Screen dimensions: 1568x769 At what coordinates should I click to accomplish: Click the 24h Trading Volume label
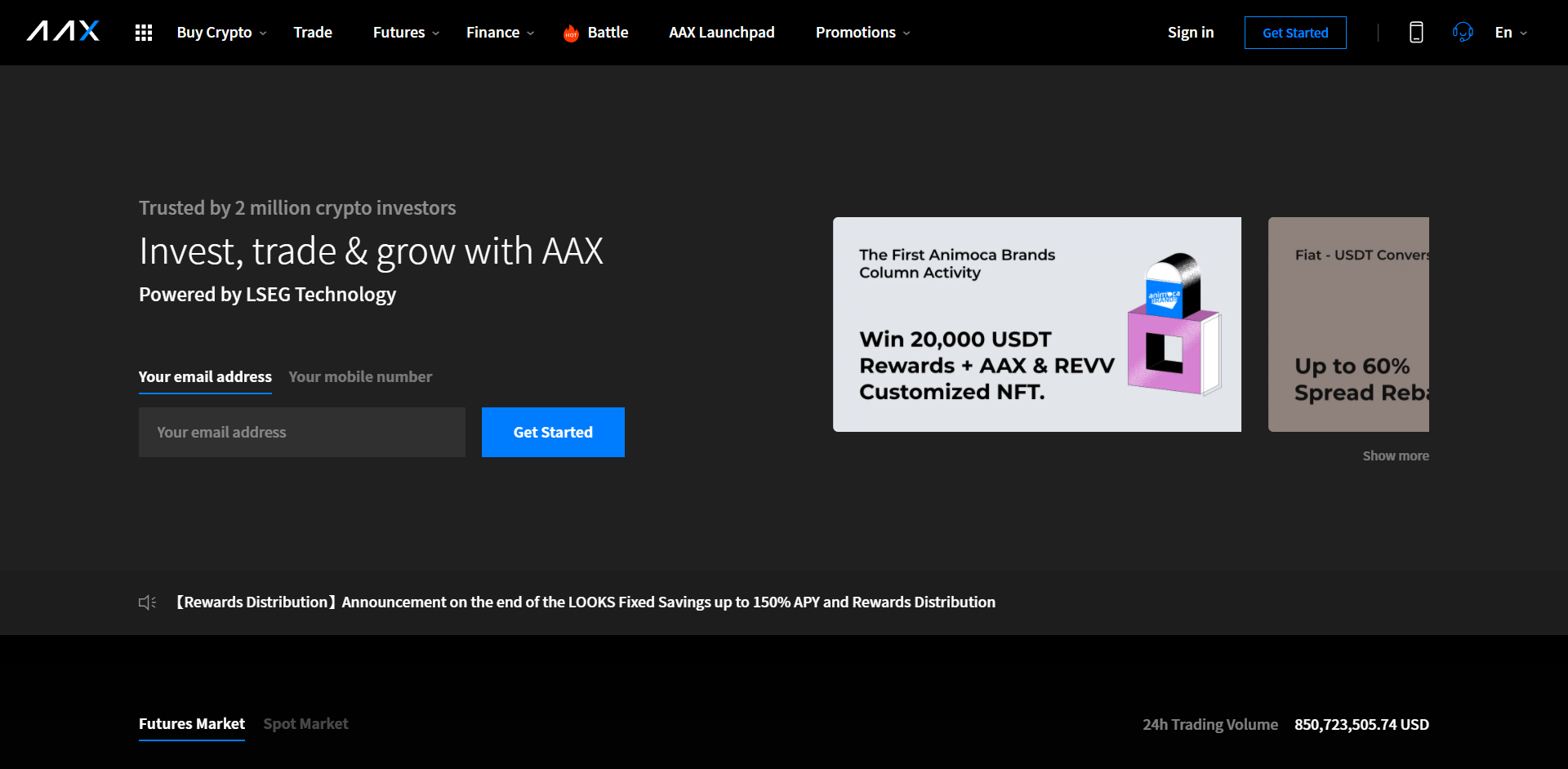(x=1210, y=724)
